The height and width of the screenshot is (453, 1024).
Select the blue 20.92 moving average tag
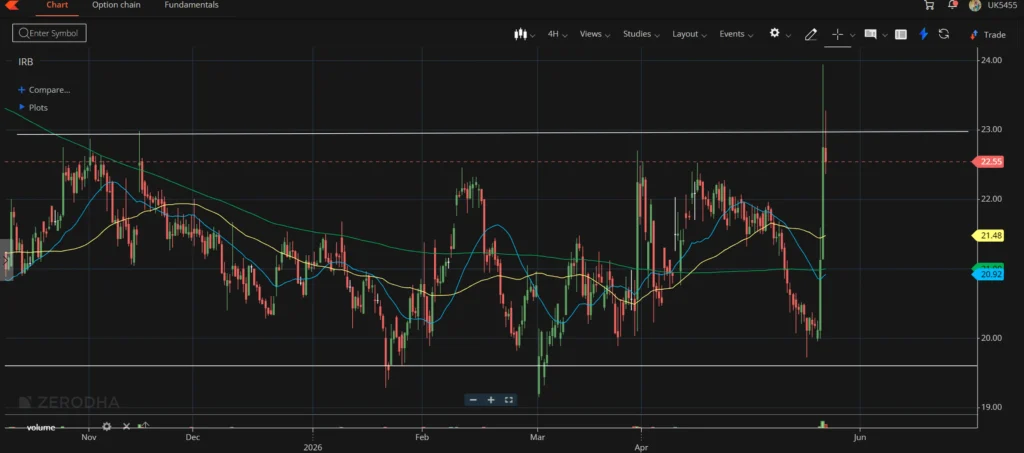click(x=987, y=275)
